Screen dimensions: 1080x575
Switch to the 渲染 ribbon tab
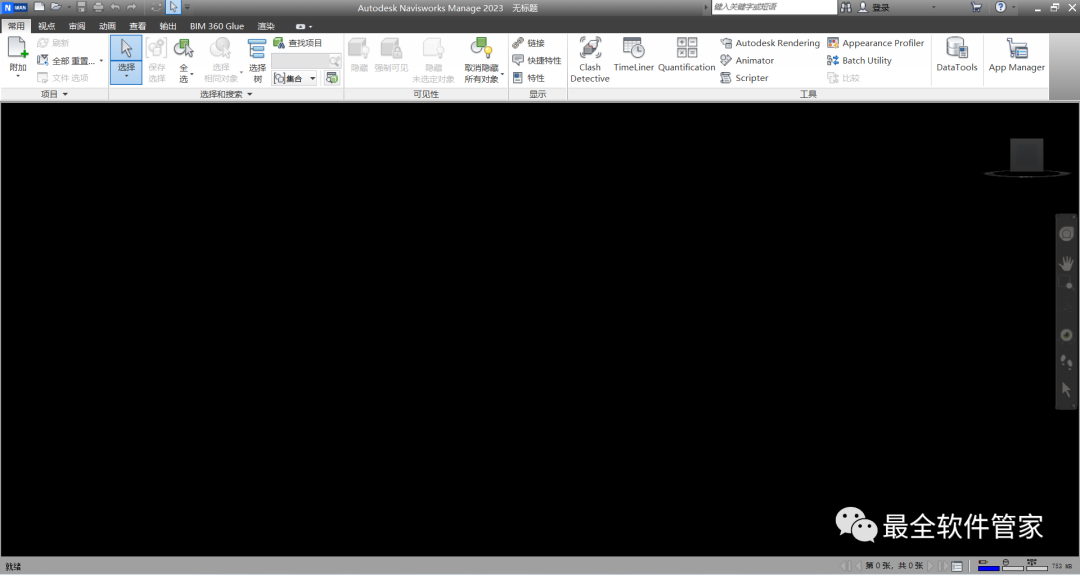point(266,26)
